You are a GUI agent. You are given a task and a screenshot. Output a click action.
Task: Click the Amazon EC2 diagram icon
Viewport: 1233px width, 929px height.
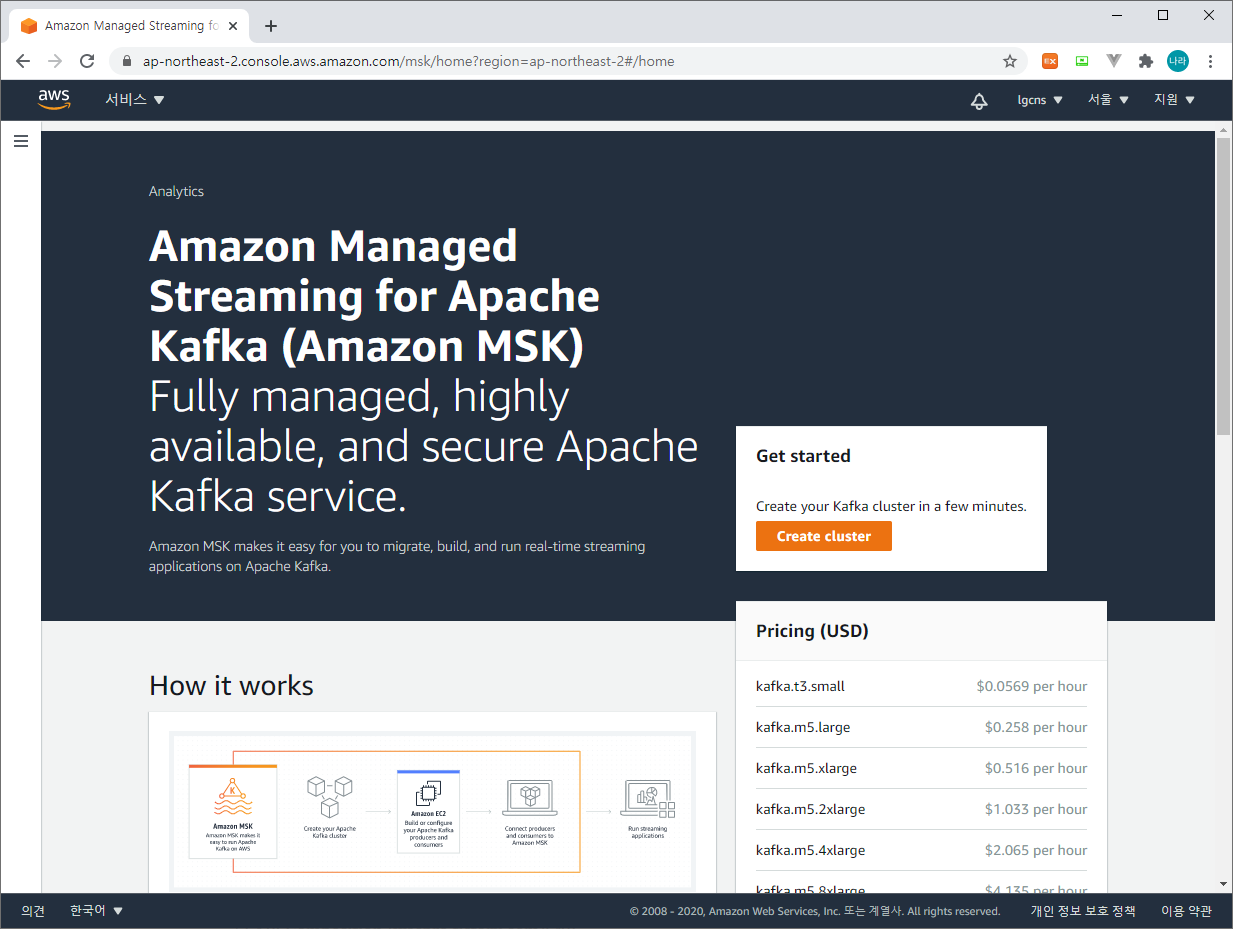[428, 794]
